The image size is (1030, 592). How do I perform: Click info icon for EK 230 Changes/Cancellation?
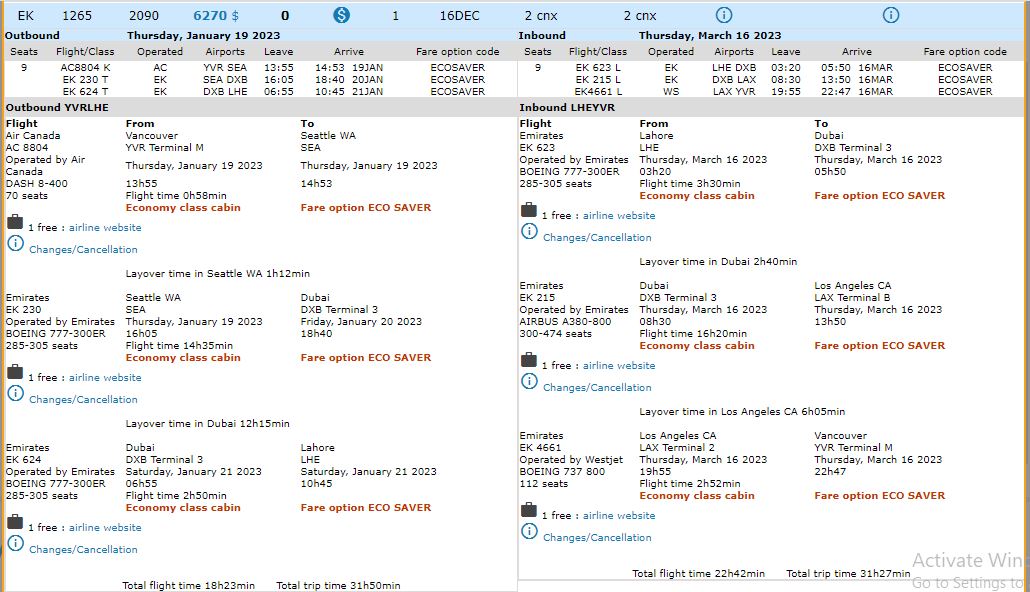point(15,393)
